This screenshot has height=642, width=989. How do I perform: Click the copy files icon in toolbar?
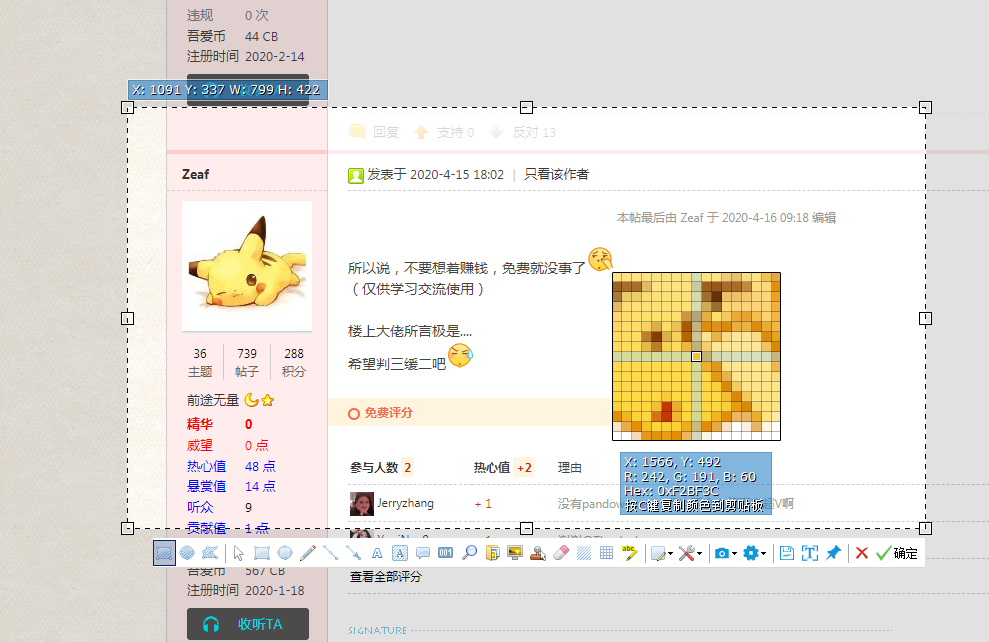point(493,553)
